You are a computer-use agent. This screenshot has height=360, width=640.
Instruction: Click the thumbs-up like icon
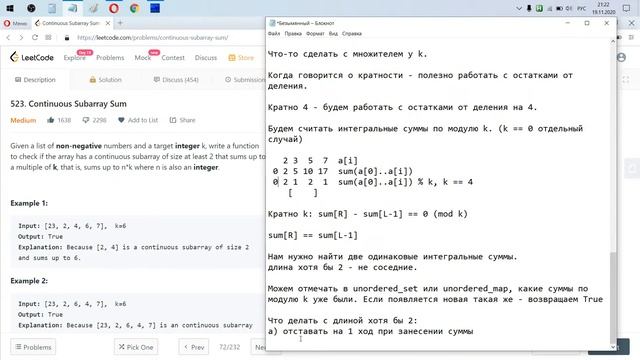[51, 120]
